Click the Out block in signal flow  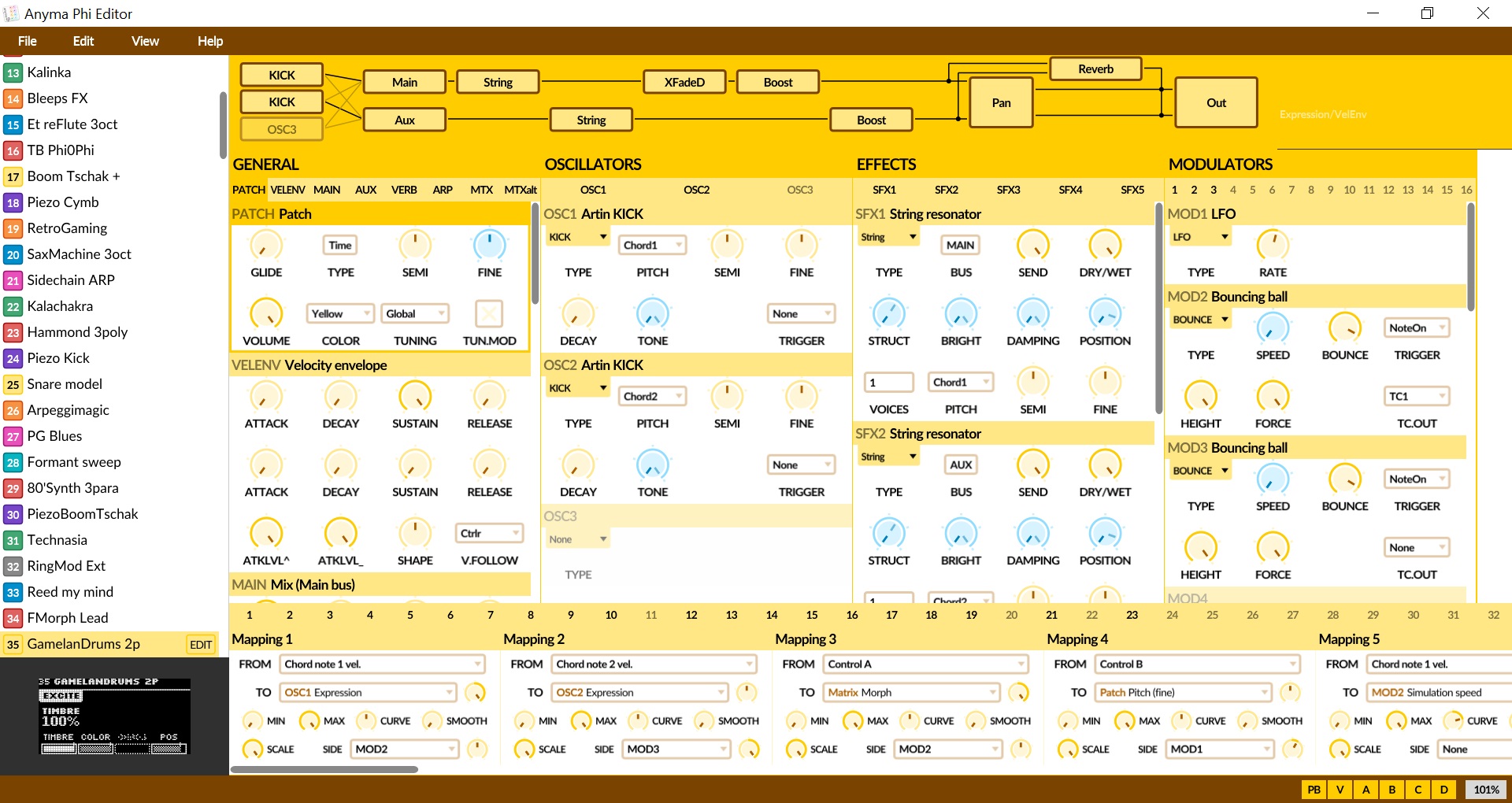1216,102
